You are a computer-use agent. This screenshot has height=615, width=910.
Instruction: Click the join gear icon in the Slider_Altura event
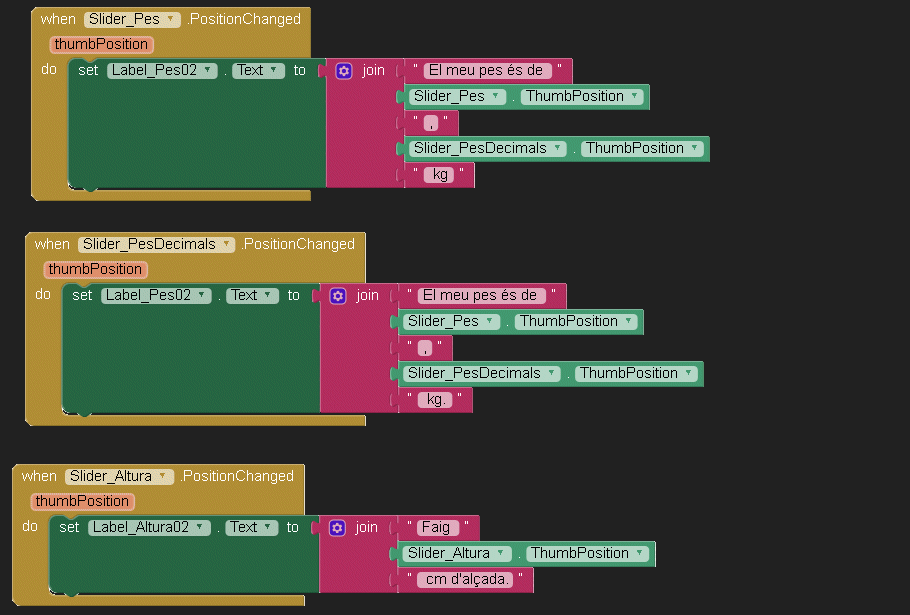[337, 527]
